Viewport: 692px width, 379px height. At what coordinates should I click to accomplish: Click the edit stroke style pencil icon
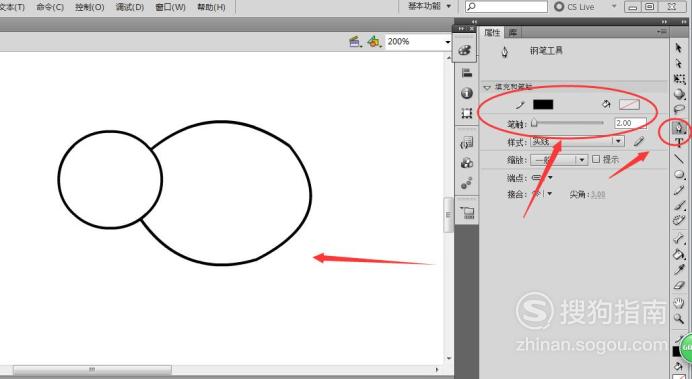click(639, 142)
